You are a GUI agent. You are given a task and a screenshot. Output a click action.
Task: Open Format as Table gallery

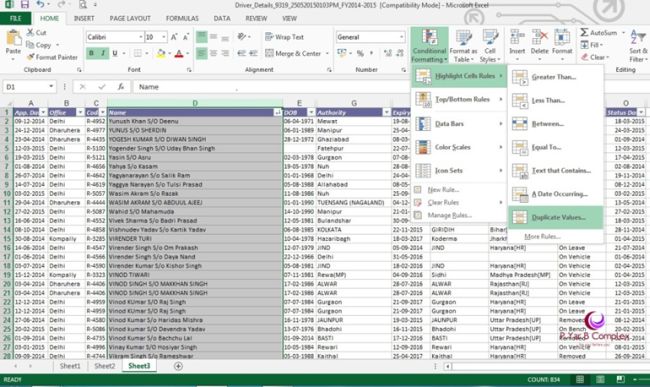point(463,46)
